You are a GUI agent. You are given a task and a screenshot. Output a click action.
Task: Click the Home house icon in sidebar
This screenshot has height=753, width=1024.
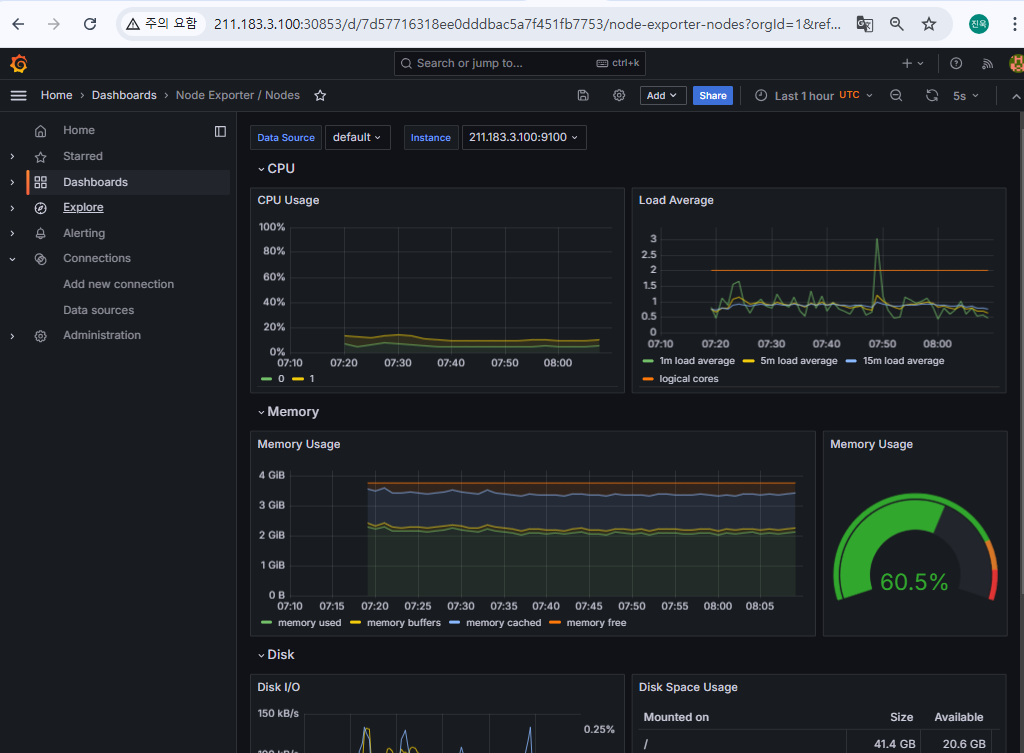point(40,131)
